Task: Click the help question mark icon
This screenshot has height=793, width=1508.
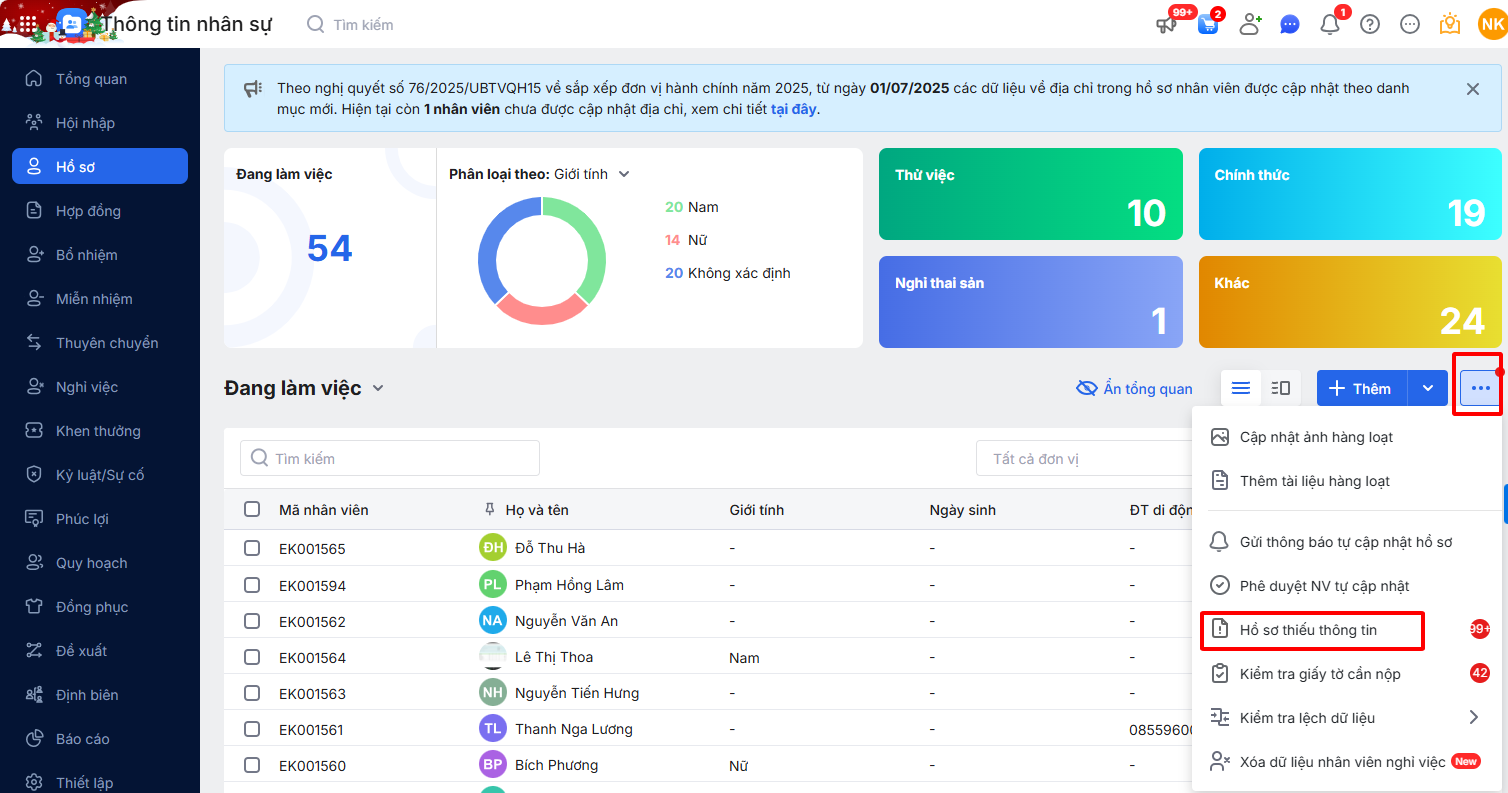Action: pos(1370,25)
